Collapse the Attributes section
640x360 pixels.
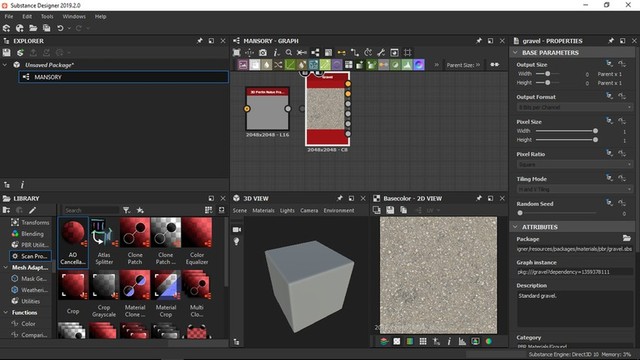pos(515,227)
